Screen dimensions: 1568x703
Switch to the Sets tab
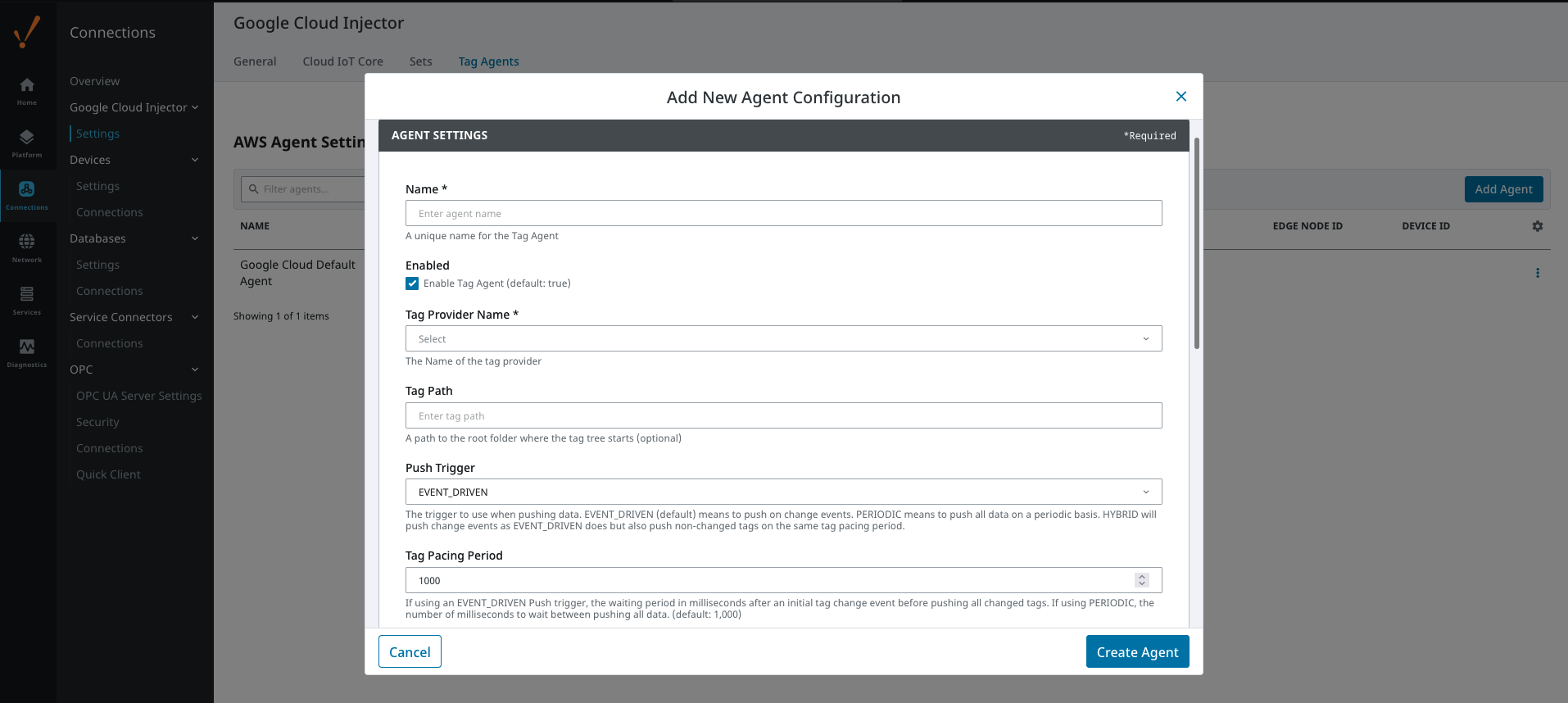[420, 61]
